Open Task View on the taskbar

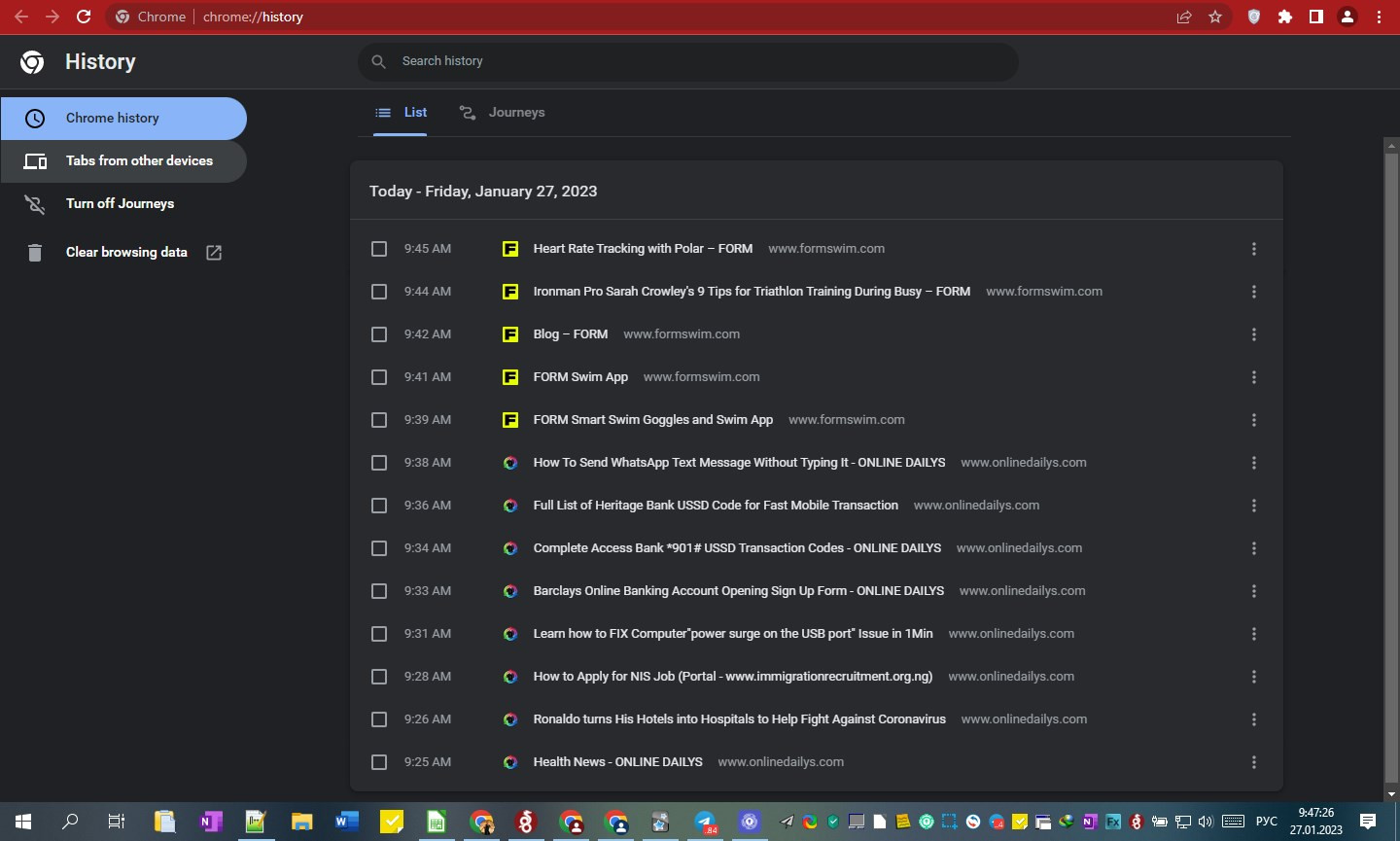click(x=117, y=822)
